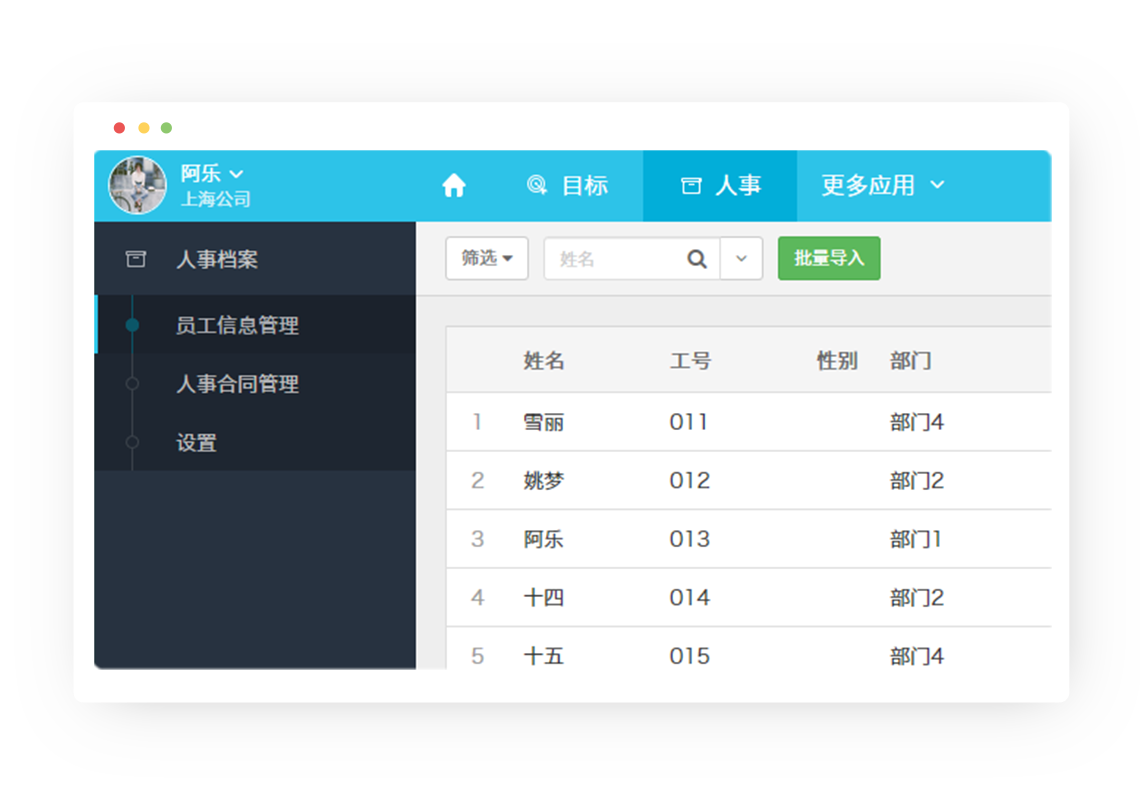Click the archive box icon beside 人事 tab

tap(691, 186)
